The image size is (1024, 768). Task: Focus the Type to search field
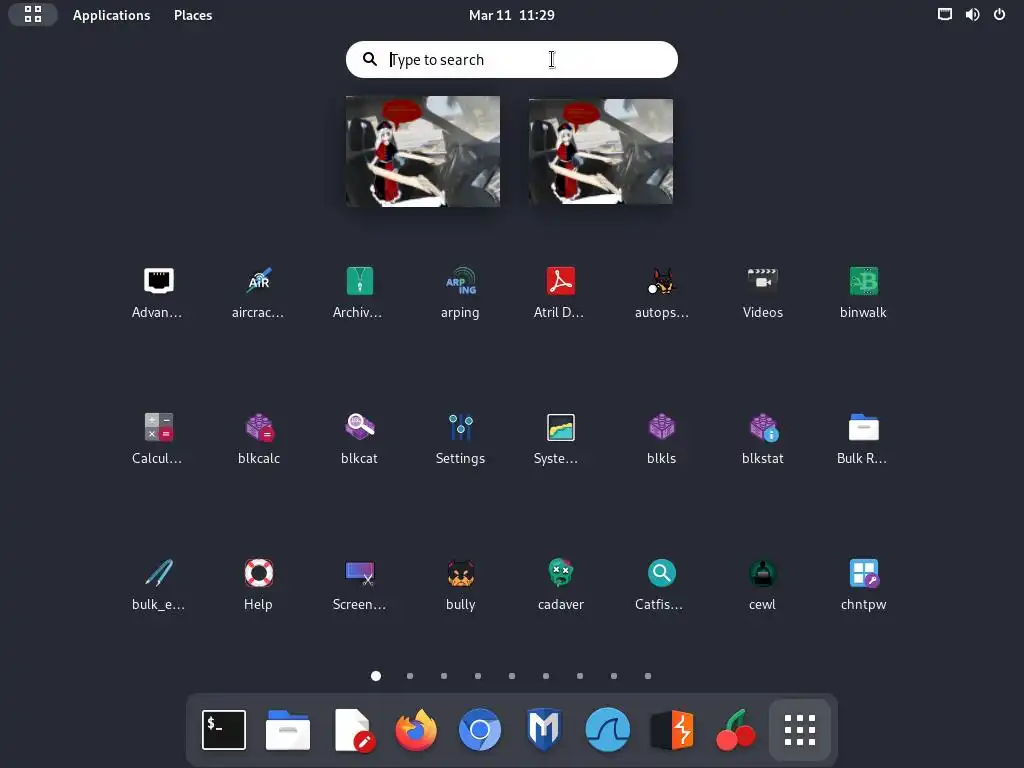[x=511, y=59]
